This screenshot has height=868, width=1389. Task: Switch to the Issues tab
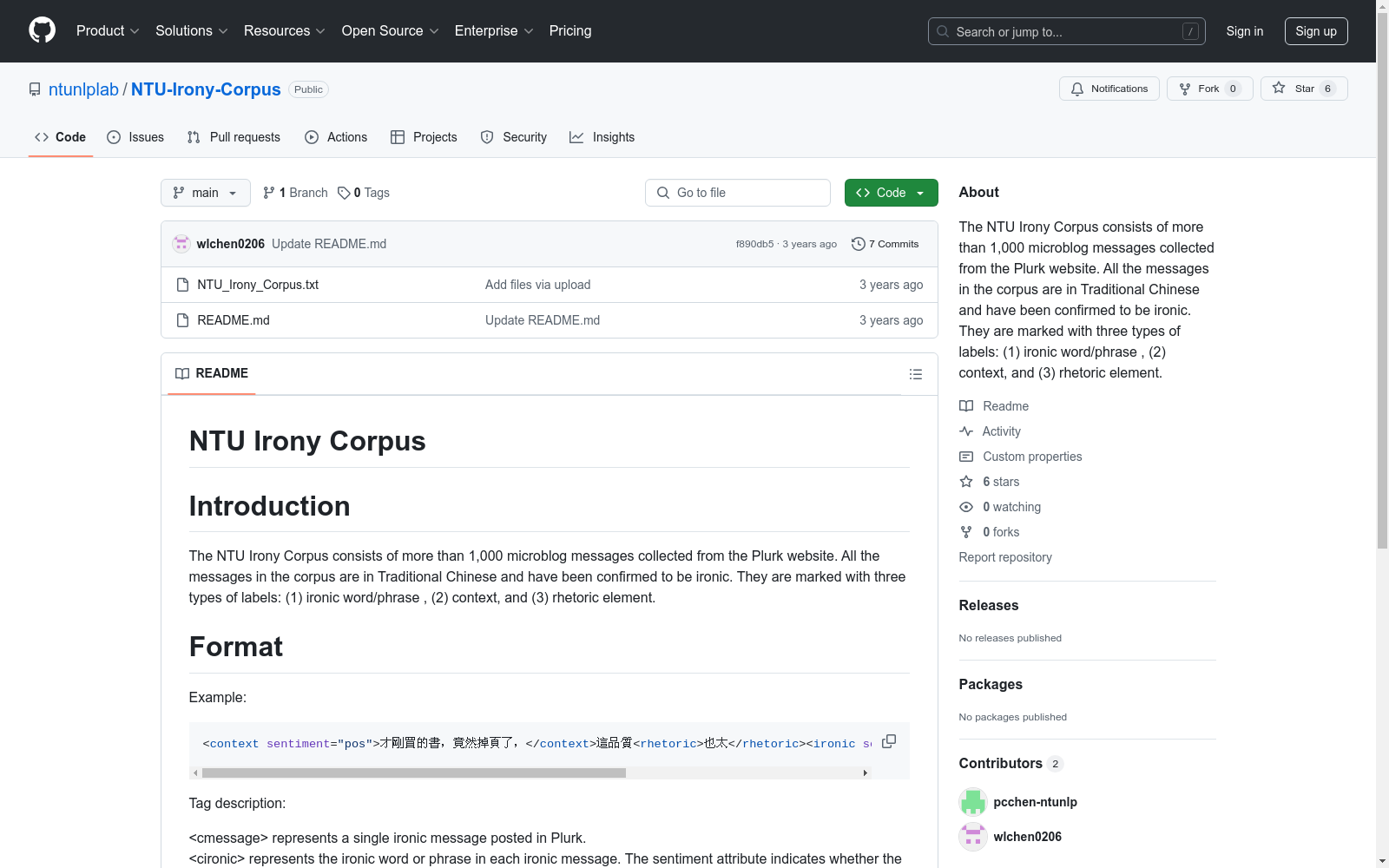[x=135, y=137]
